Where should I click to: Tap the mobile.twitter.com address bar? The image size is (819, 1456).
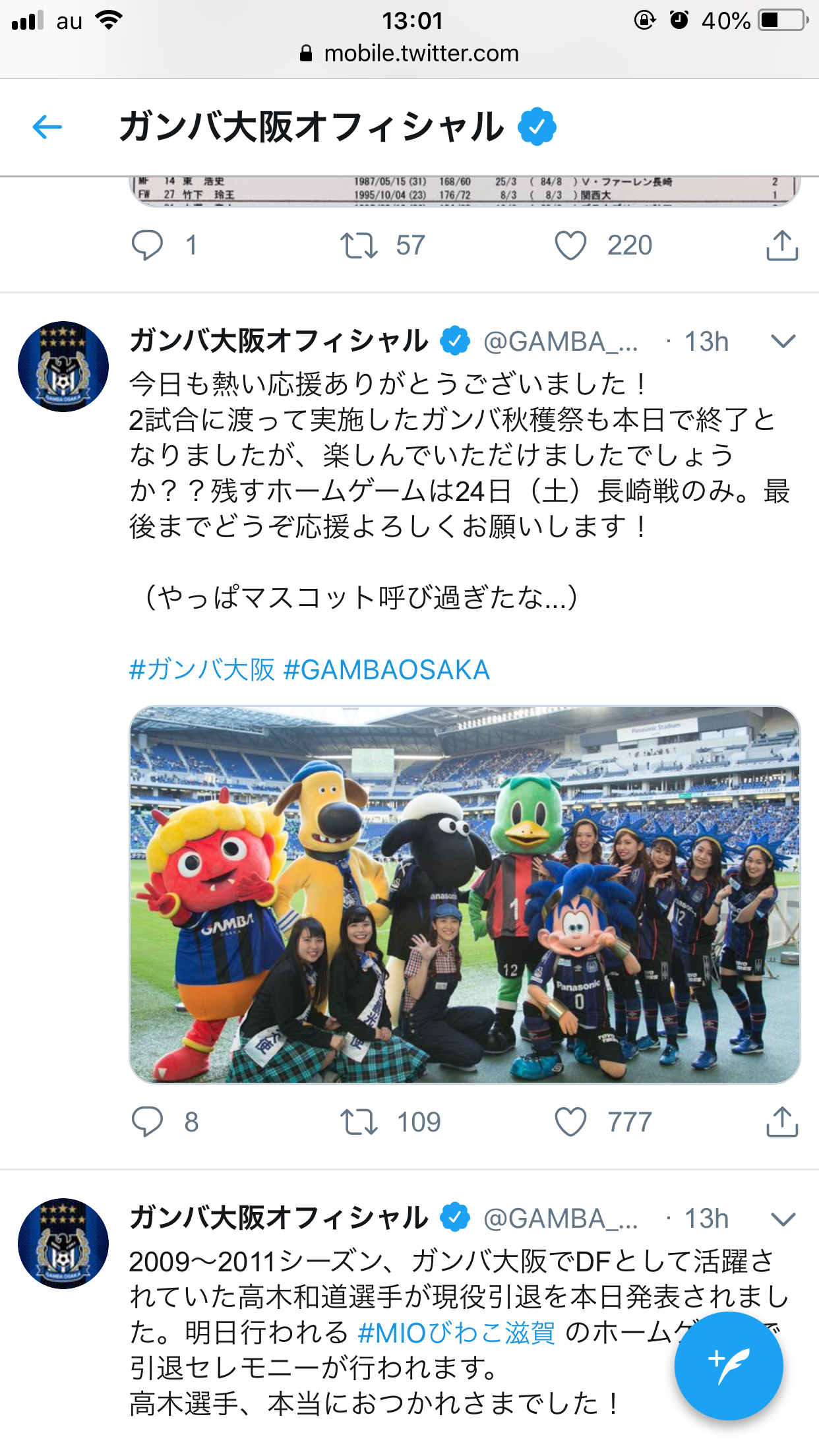(x=409, y=53)
